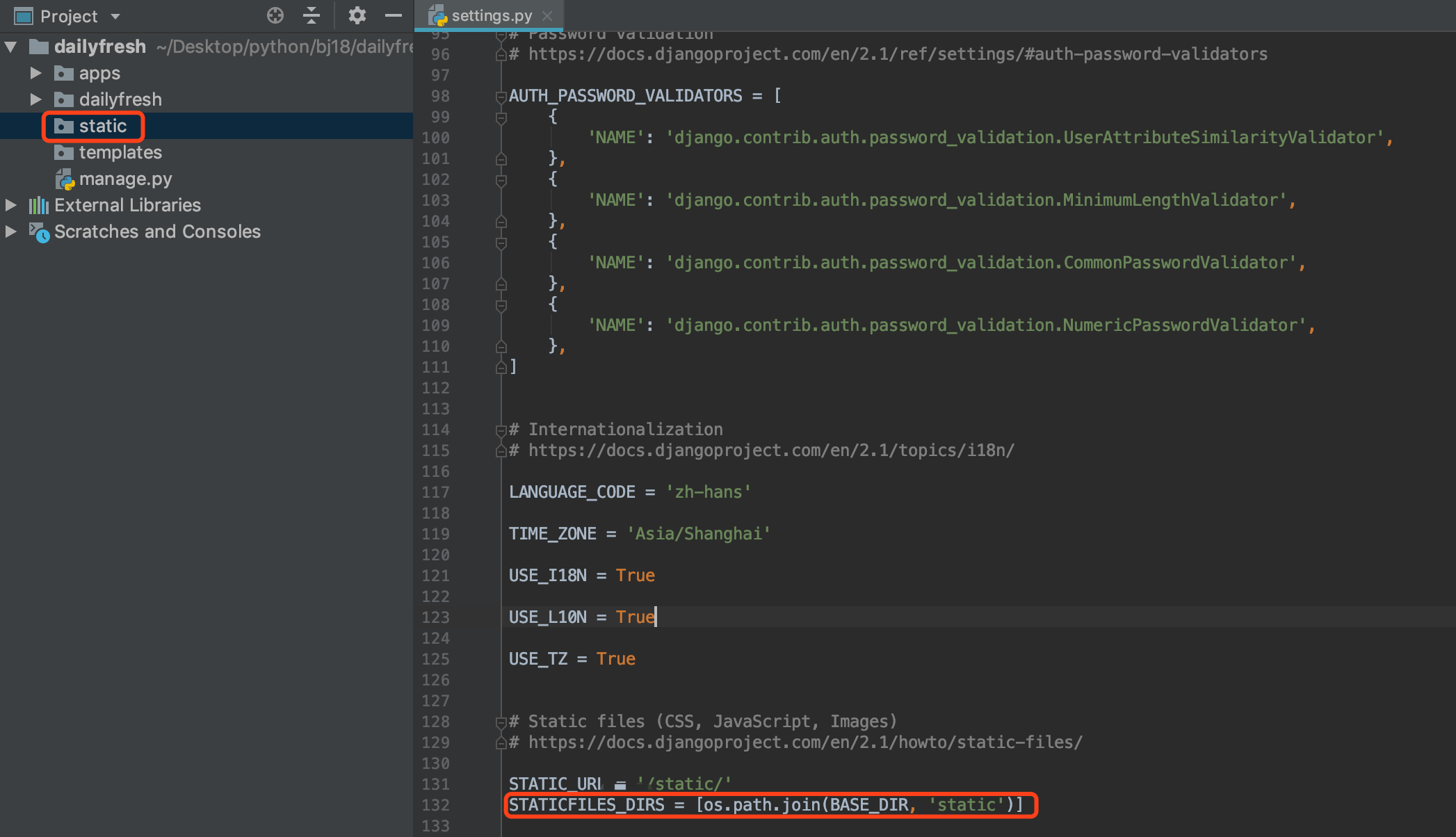This screenshot has width=1456, height=837.
Task: Switch to the settings.py tab
Action: (x=491, y=15)
